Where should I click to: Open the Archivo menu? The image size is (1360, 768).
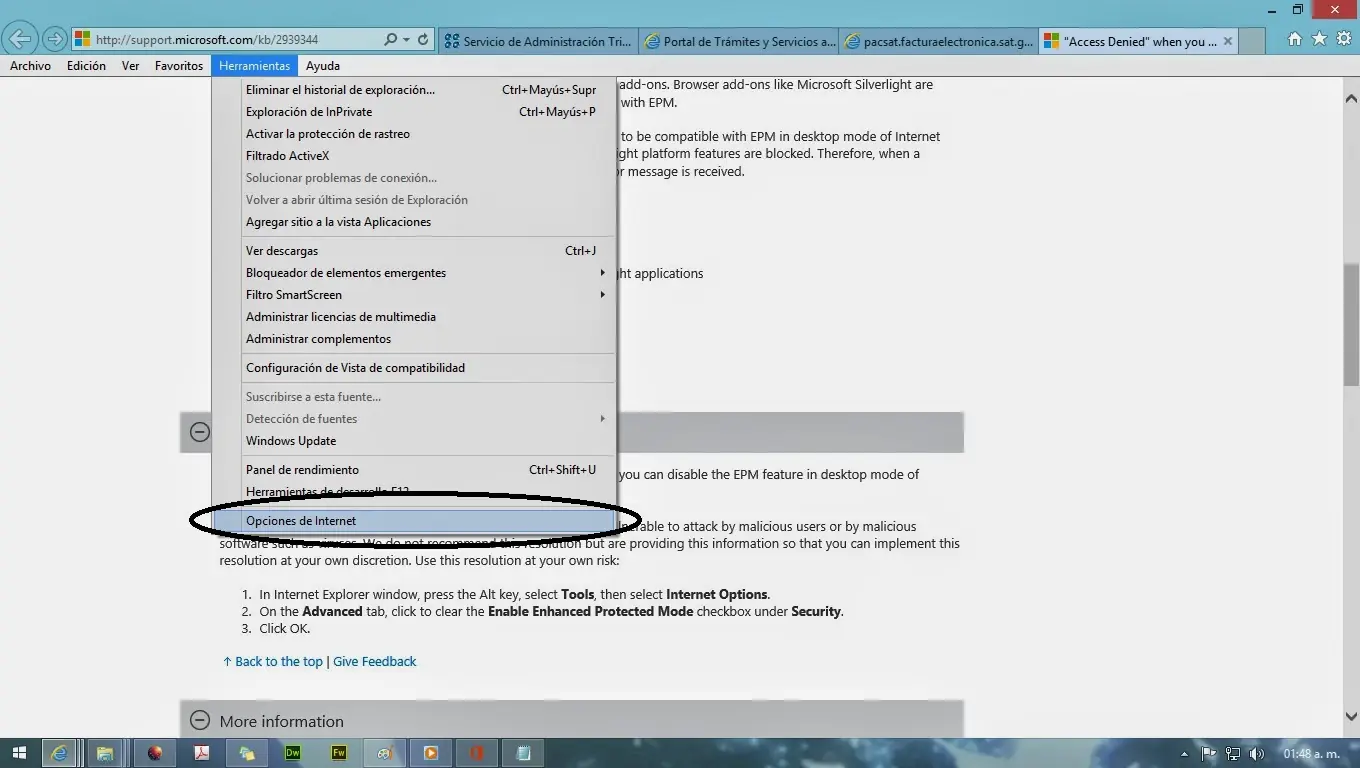click(30, 66)
